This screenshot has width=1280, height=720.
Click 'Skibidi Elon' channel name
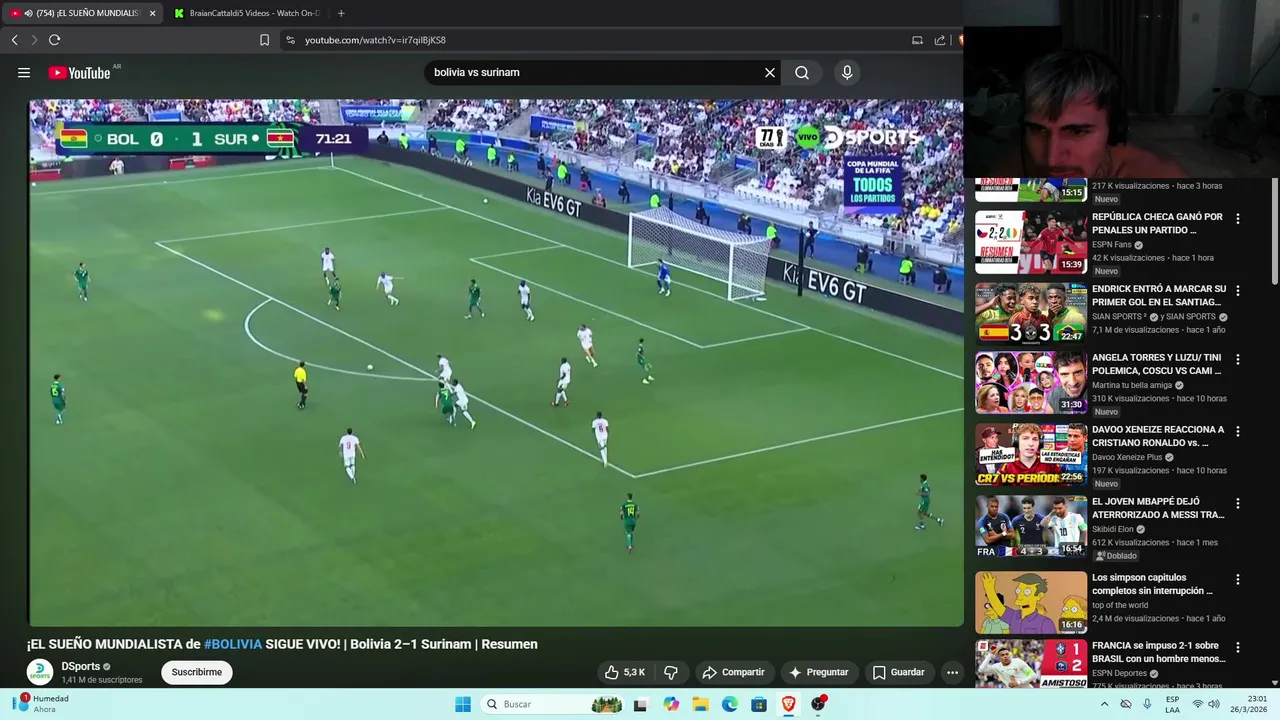pos(1113,529)
